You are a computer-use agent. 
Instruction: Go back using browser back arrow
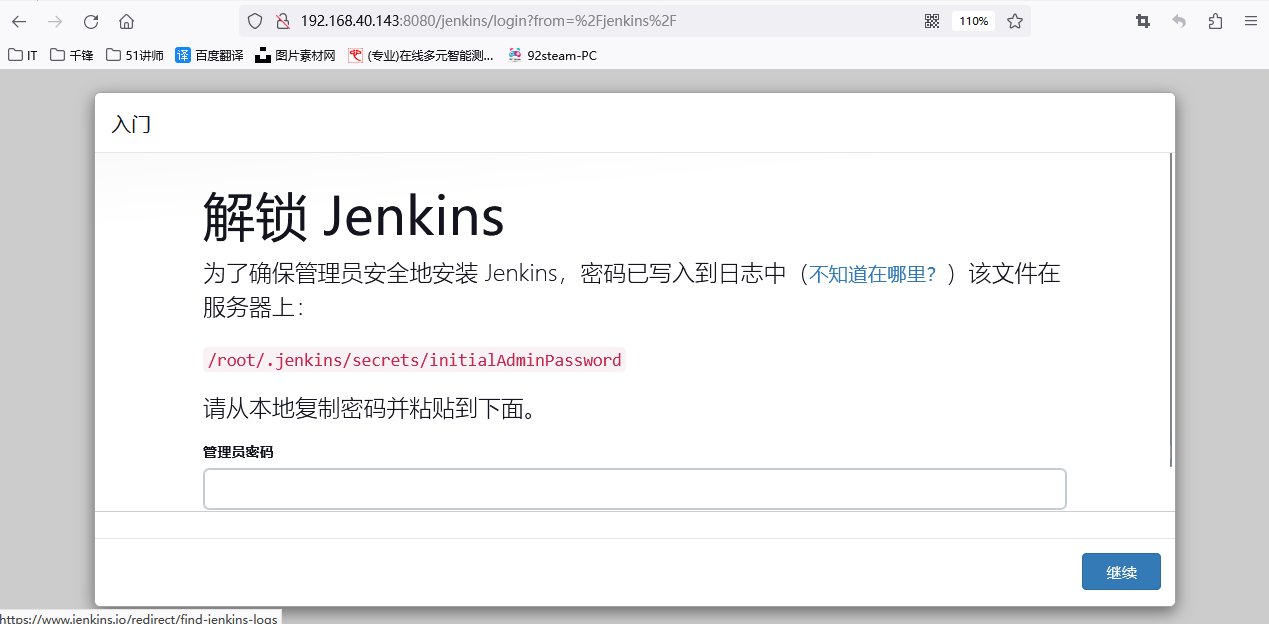(19, 21)
